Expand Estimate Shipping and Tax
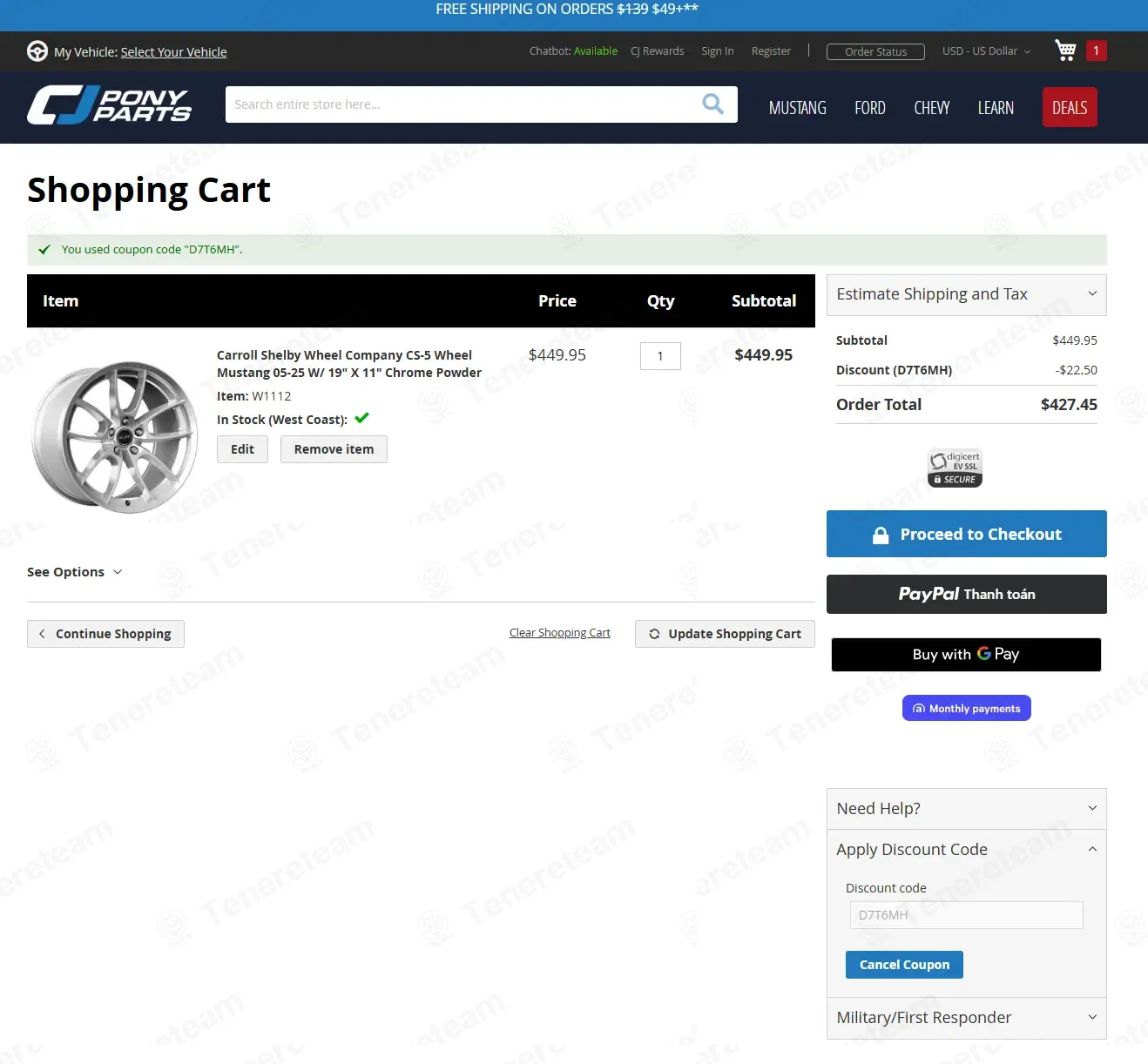This screenshot has width=1148, height=1064. (967, 295)
